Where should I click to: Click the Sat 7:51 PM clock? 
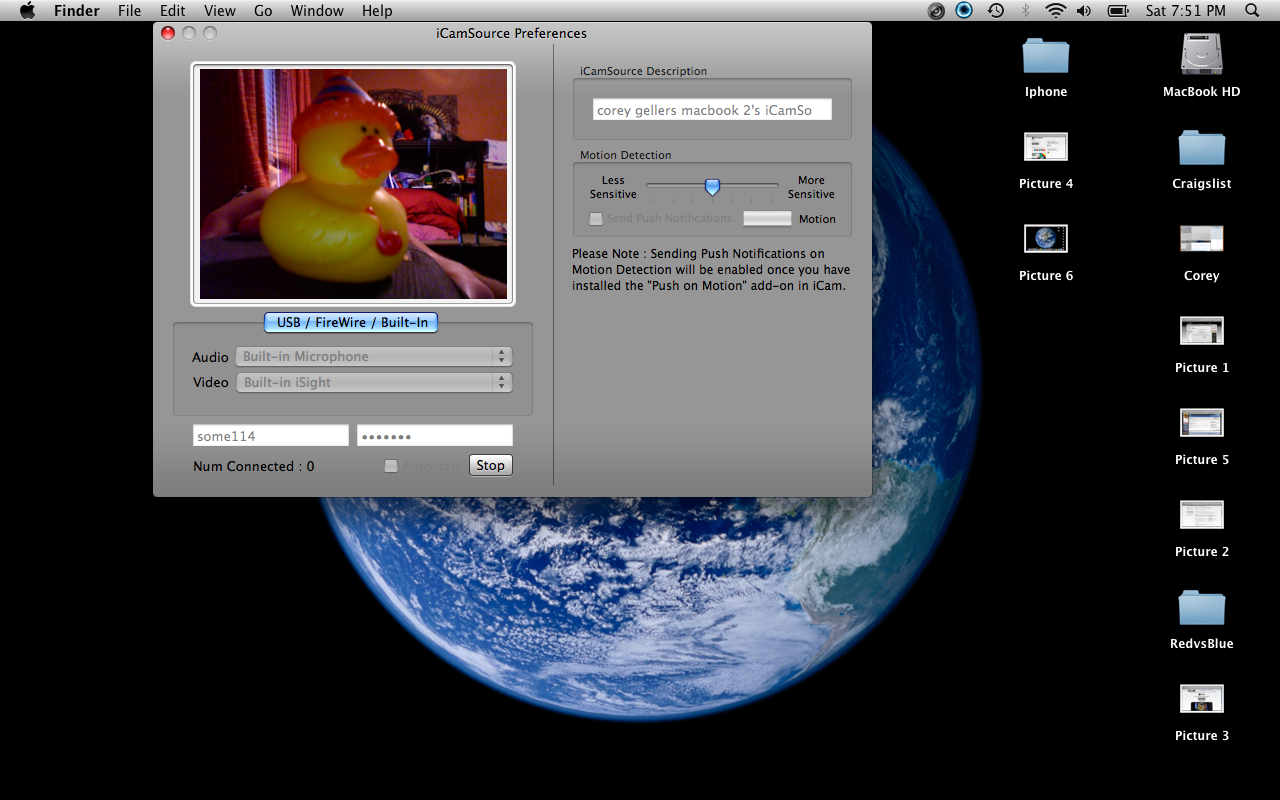click(1185, 11)
